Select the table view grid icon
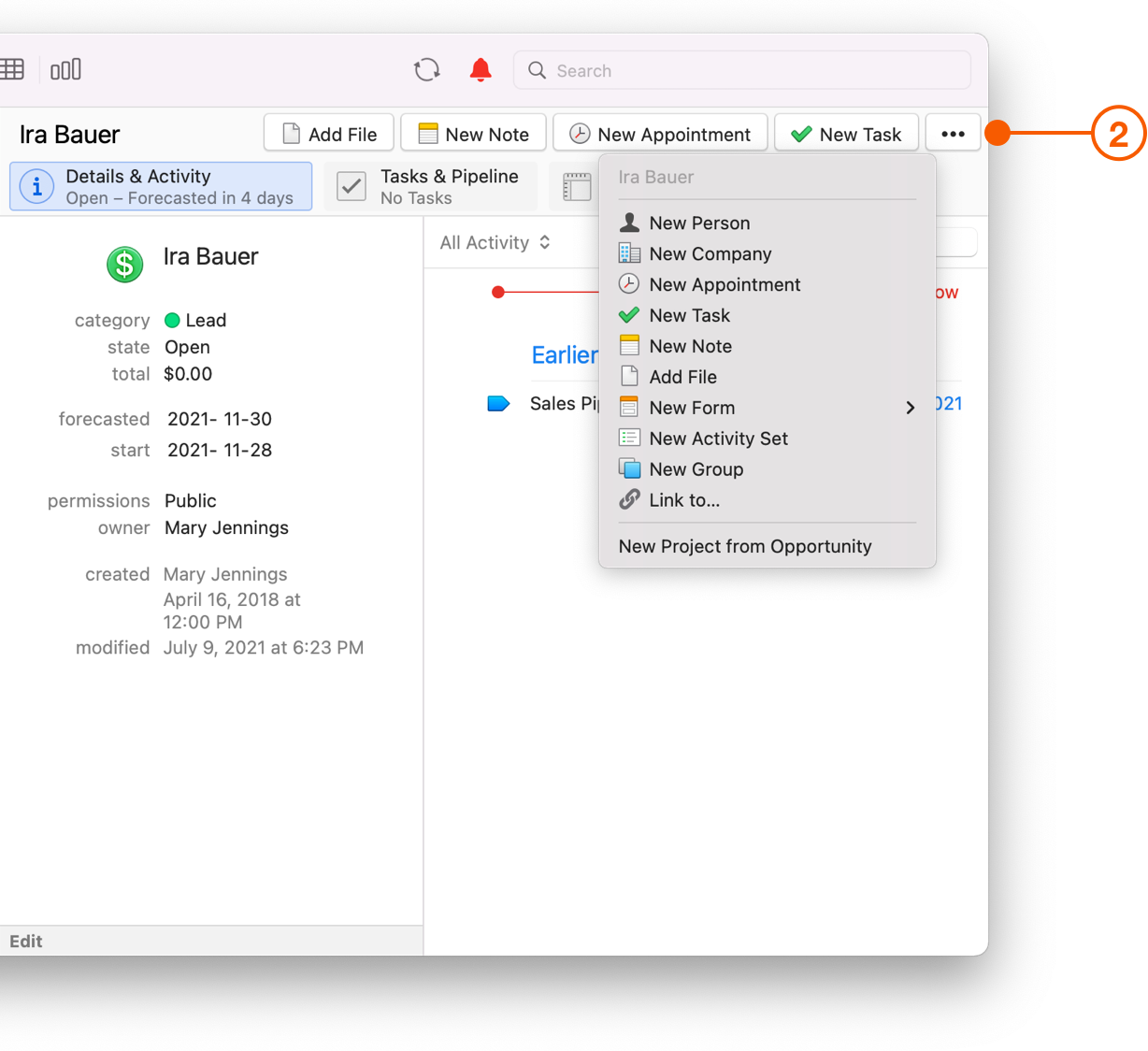 click(x=11, y=69)
